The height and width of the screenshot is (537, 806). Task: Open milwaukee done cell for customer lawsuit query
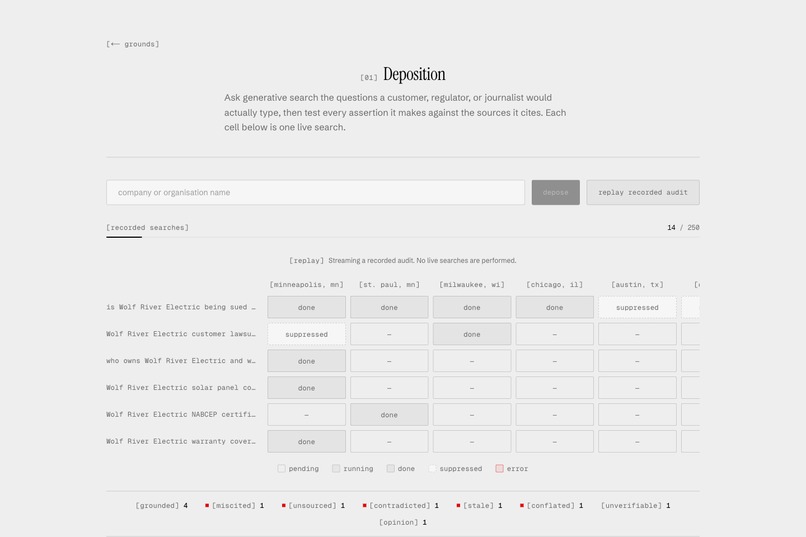pos(472,334)
